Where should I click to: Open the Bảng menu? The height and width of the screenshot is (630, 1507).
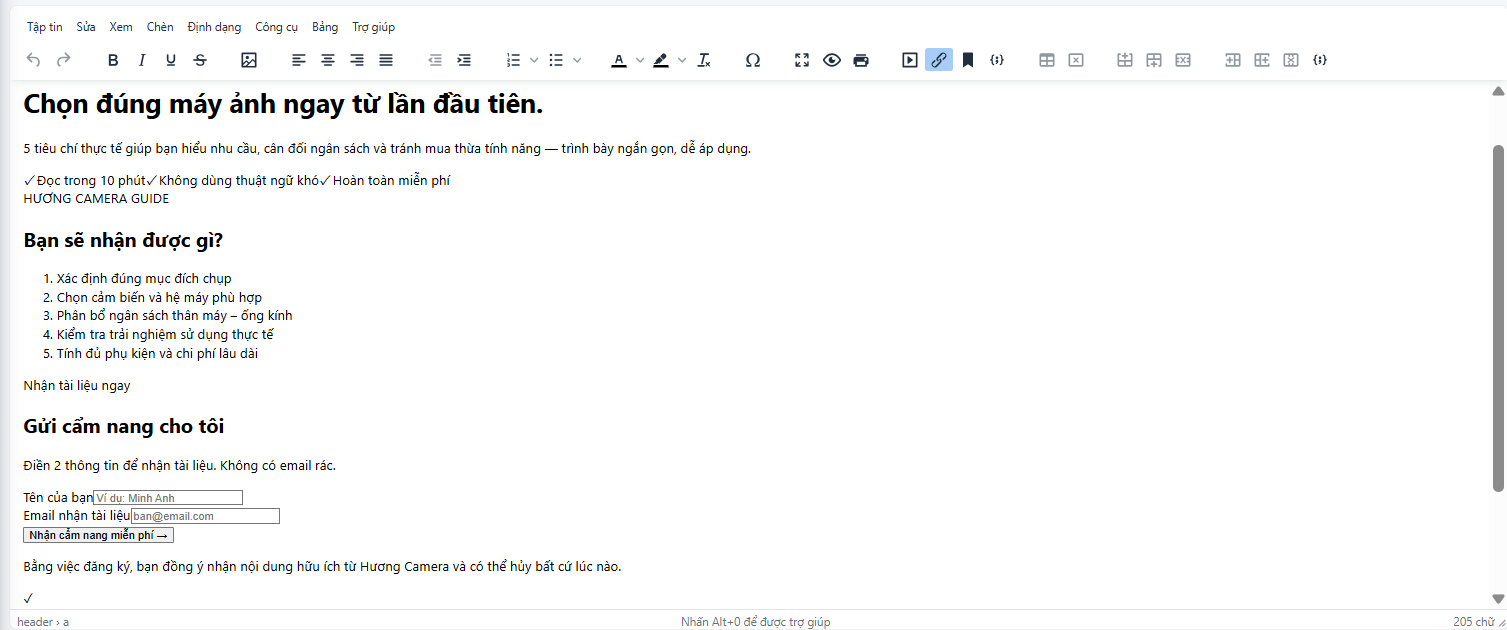(325, 27)
